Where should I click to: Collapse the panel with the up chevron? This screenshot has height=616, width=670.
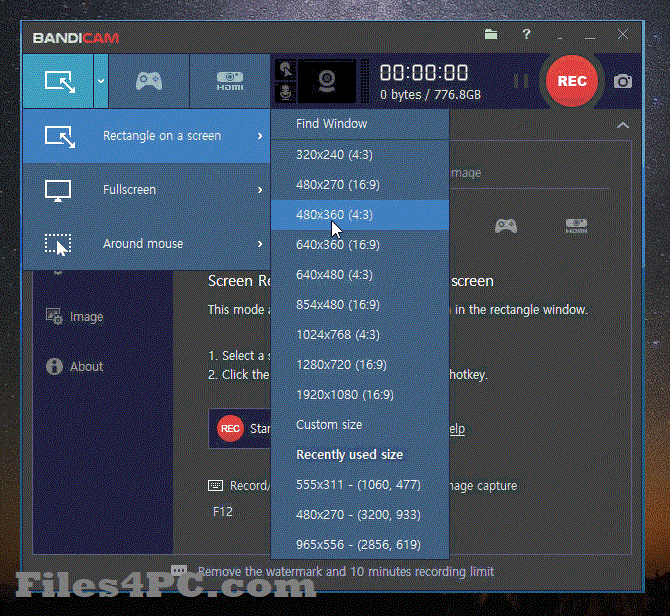click(x=623, y=125)
